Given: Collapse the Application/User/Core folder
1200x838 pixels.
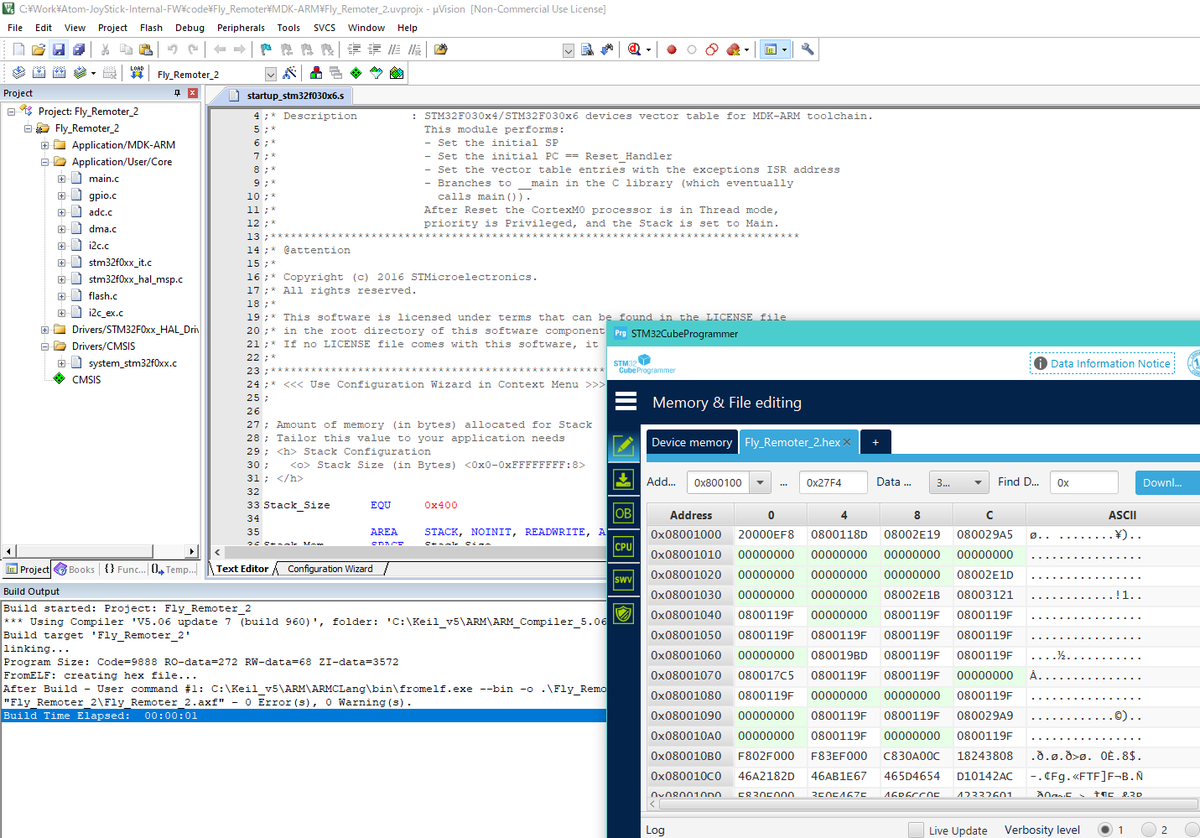Looking at the screenshot, I should click(45, 161).
